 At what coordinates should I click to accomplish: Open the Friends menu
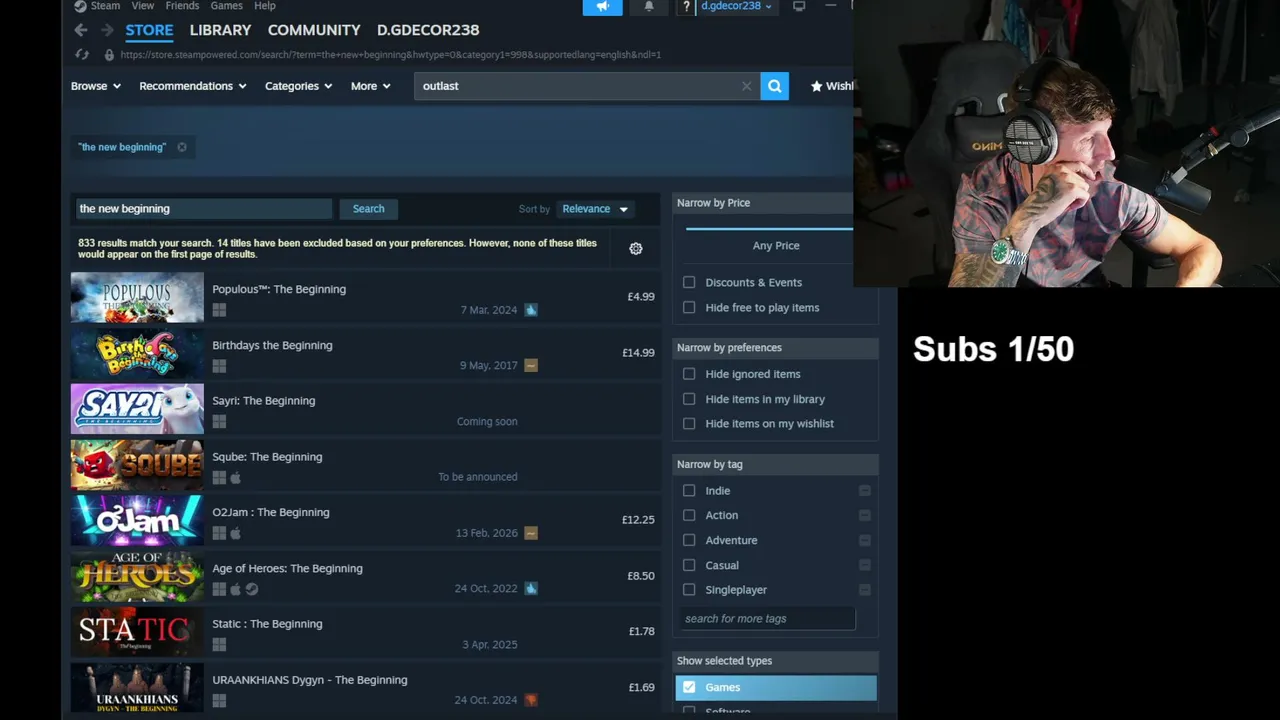point(182,6)
